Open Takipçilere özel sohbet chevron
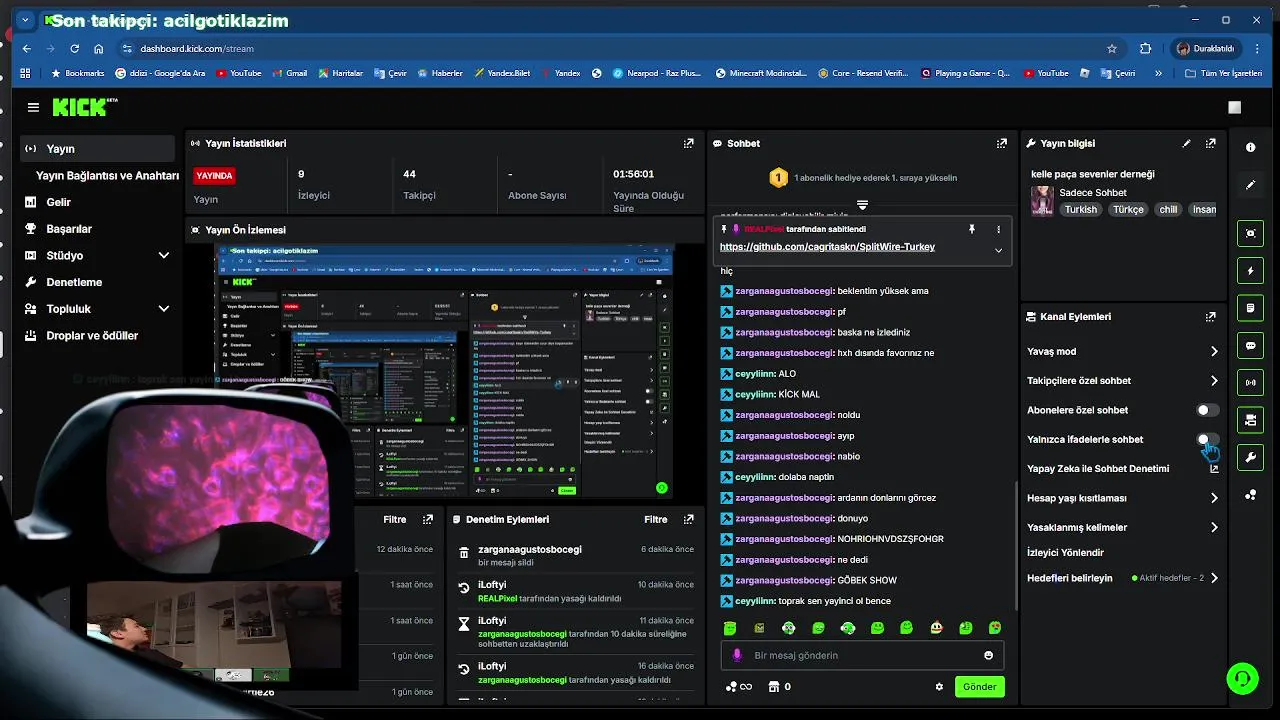The width and height of the screenshot is (1280, 720). click(x=1214, y=381)
